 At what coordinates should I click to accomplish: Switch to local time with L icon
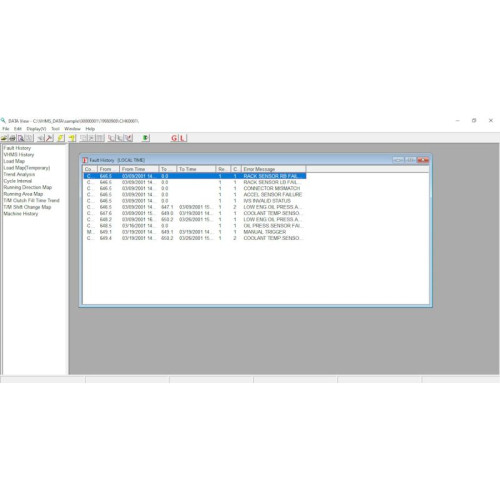[183, 138]
